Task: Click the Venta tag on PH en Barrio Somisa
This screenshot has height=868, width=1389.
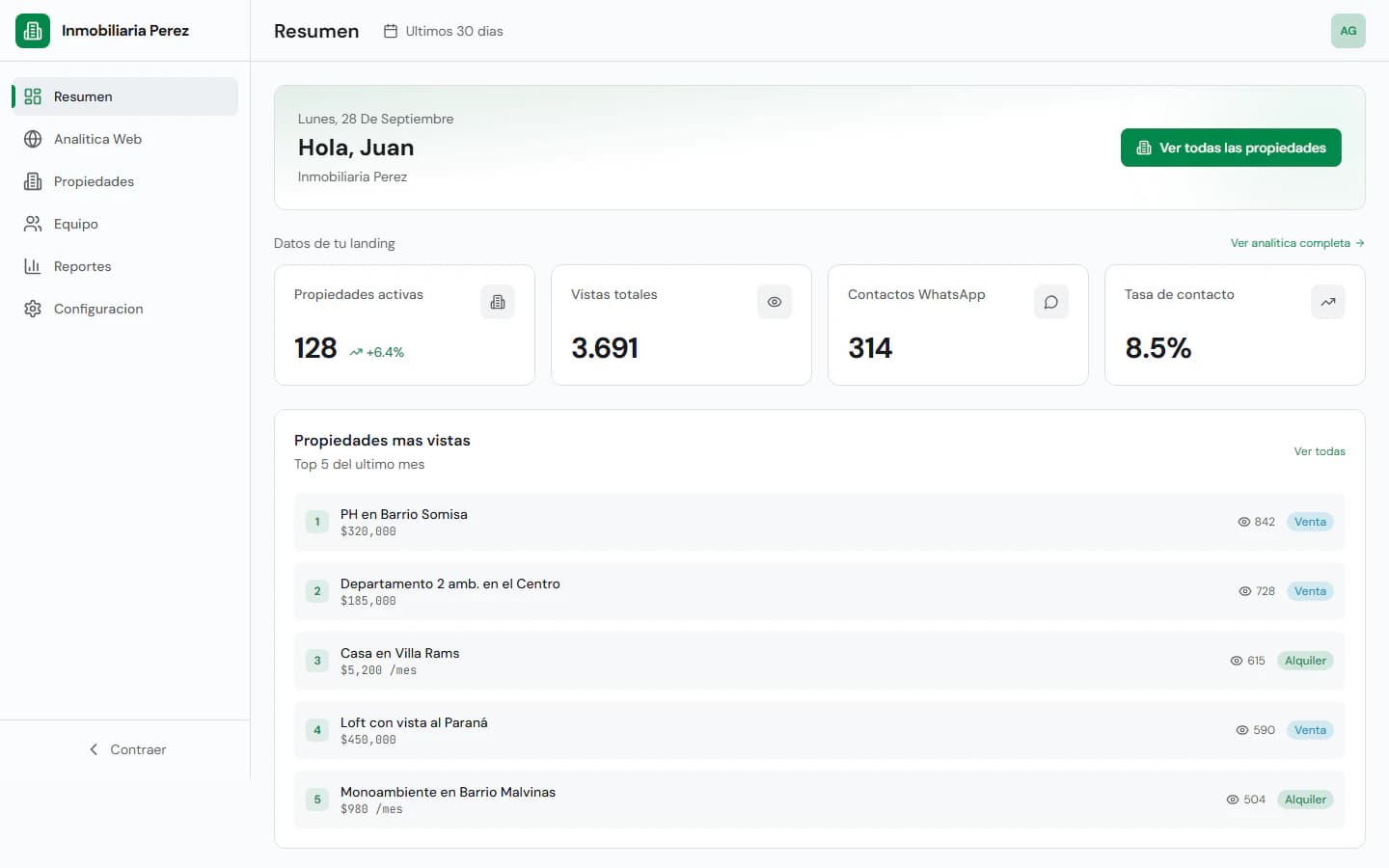Action: tap(1310, 522)
